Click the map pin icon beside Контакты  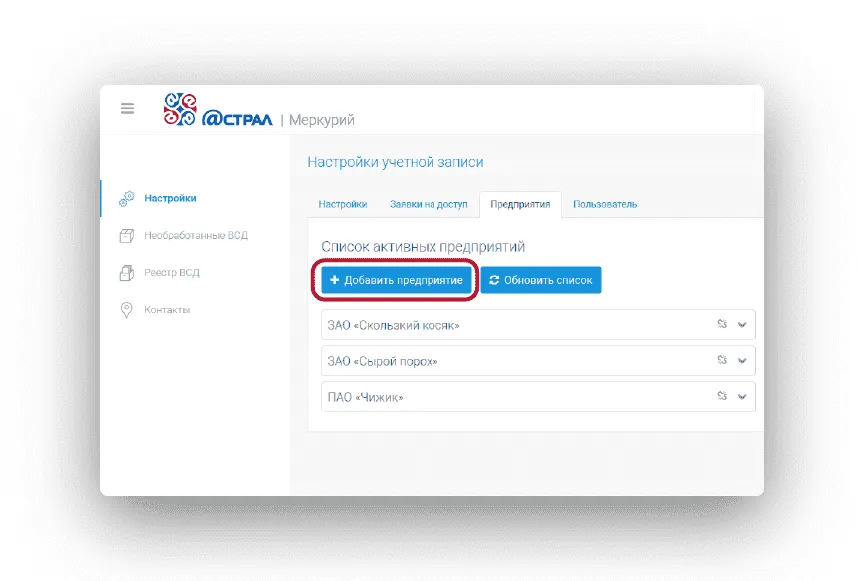[127, 310]
